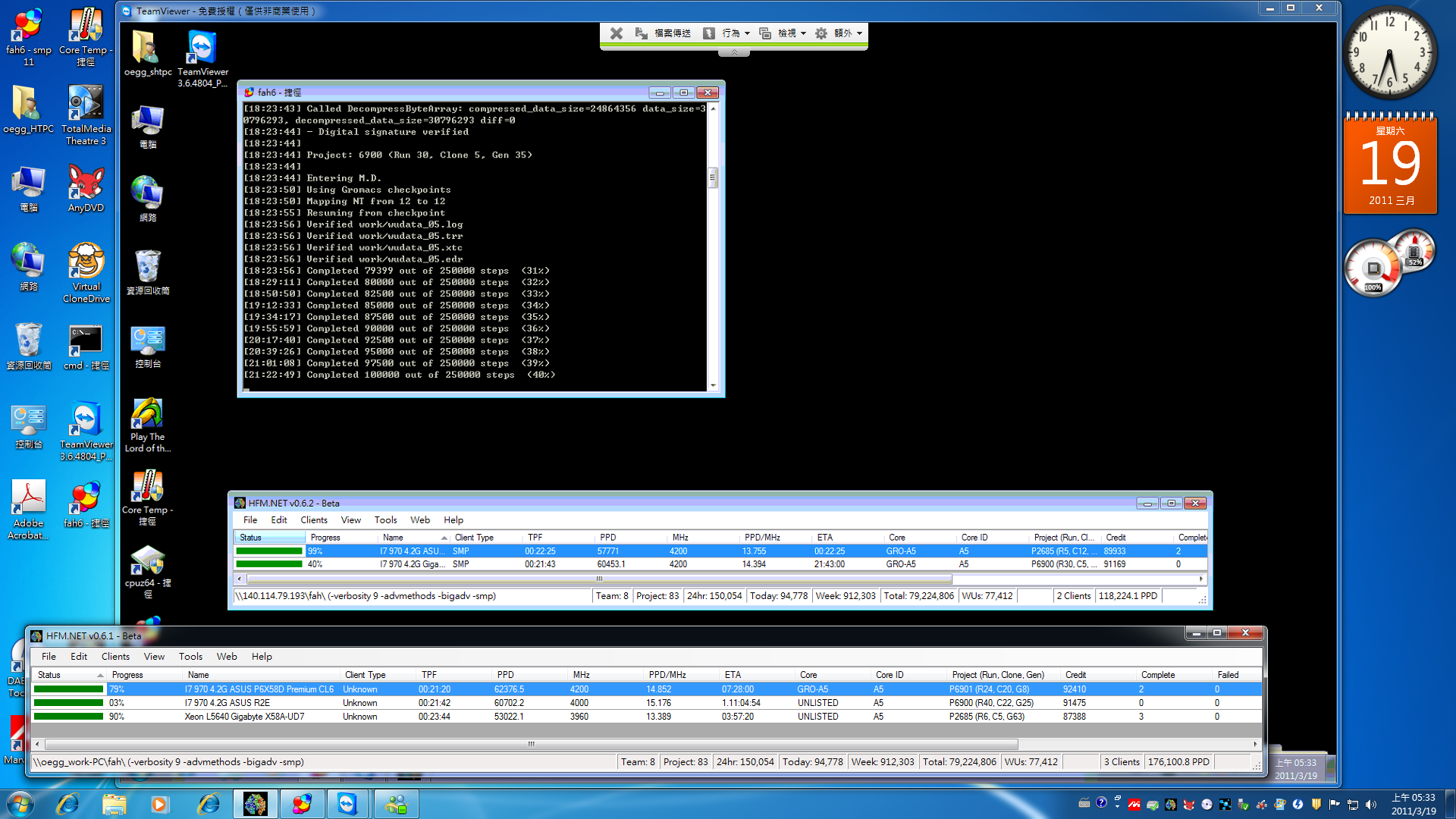Viewport: 1456px width, 819px height.
Task: Sort by PPD column in HFM.NET v0.6.2
Action: click(629, 538)
